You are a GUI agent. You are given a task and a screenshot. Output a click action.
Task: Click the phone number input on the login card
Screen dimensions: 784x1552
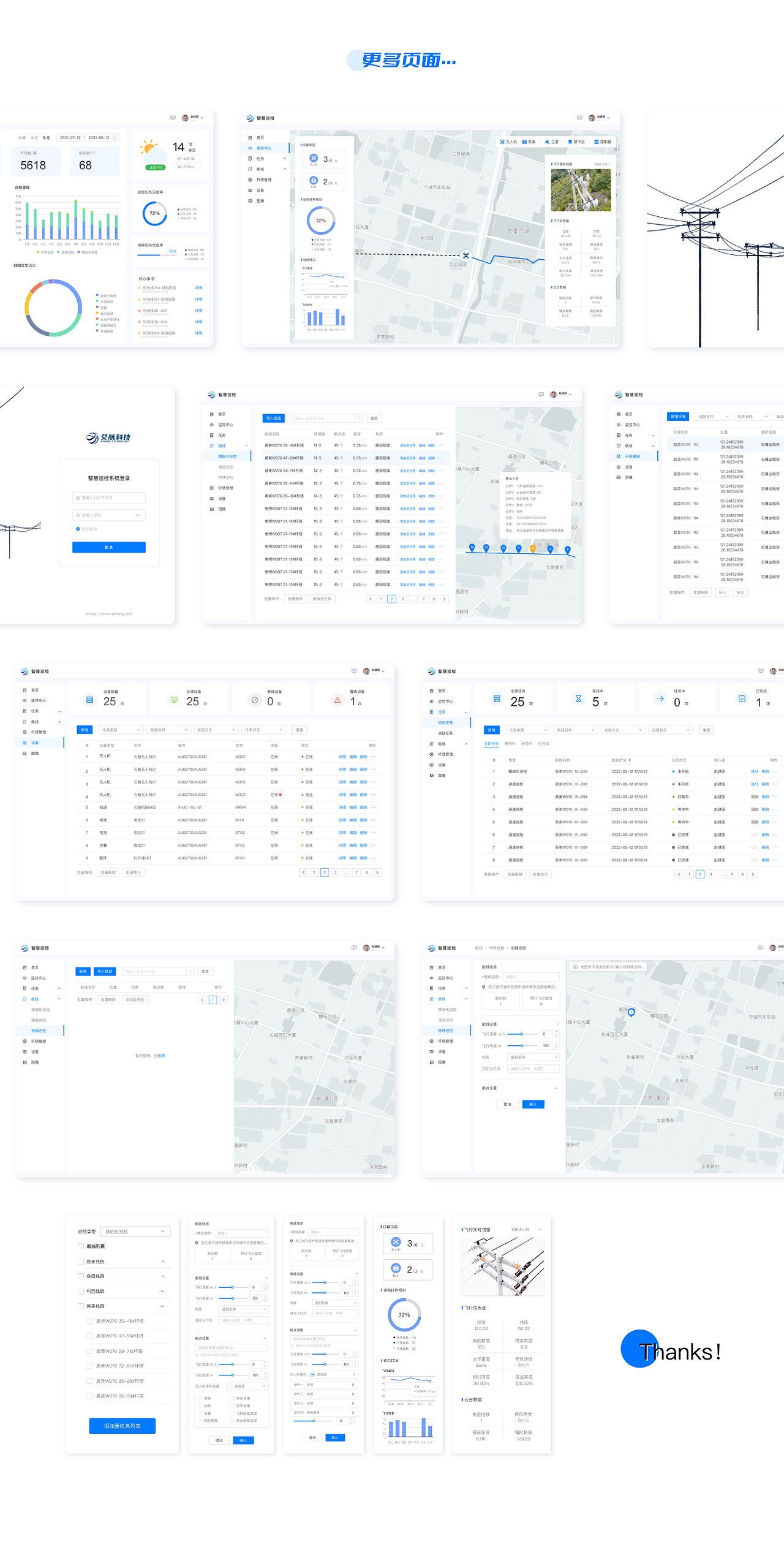point(109,498)
